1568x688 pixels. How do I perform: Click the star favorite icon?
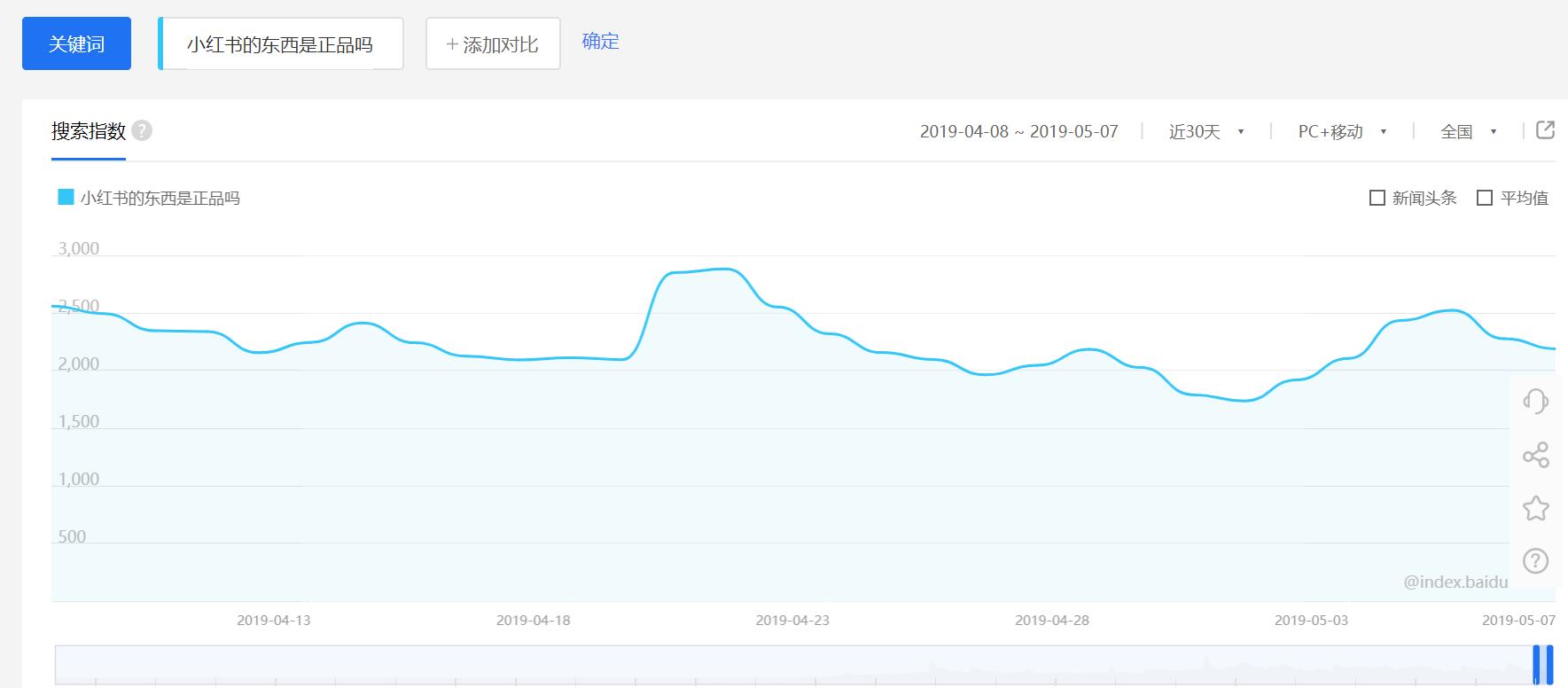coord(1535,508)
